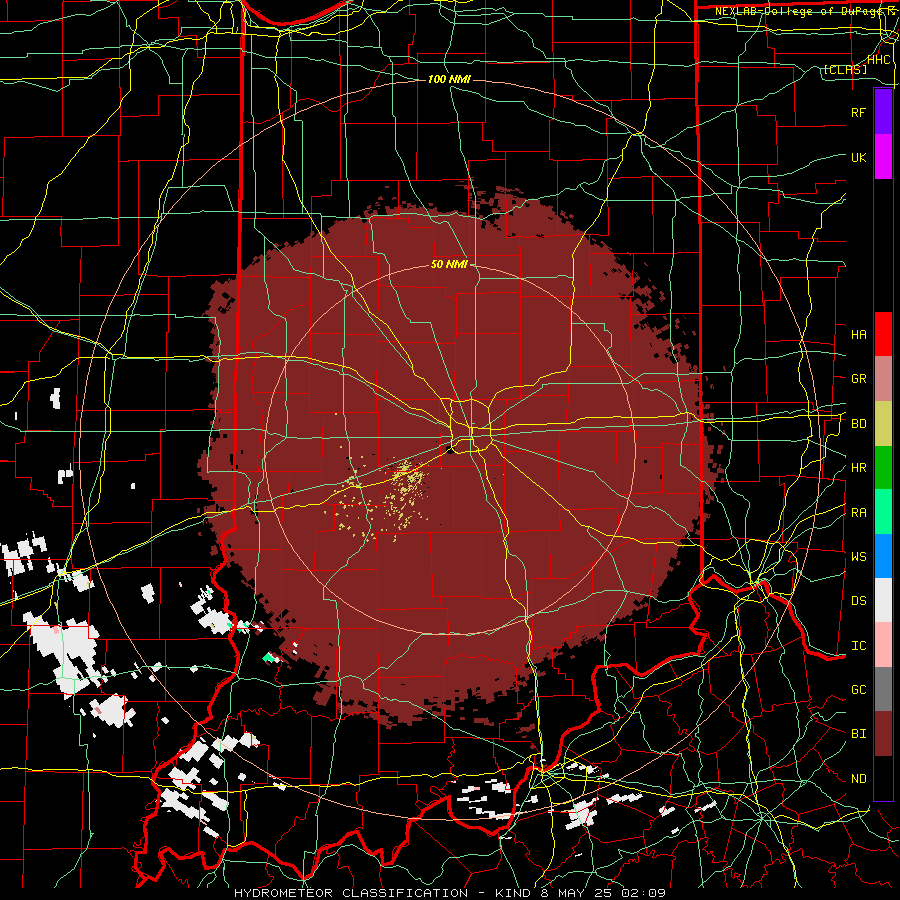
Task: Click the HR legend label
Action: pyautogui.click(x=859, y=468)
